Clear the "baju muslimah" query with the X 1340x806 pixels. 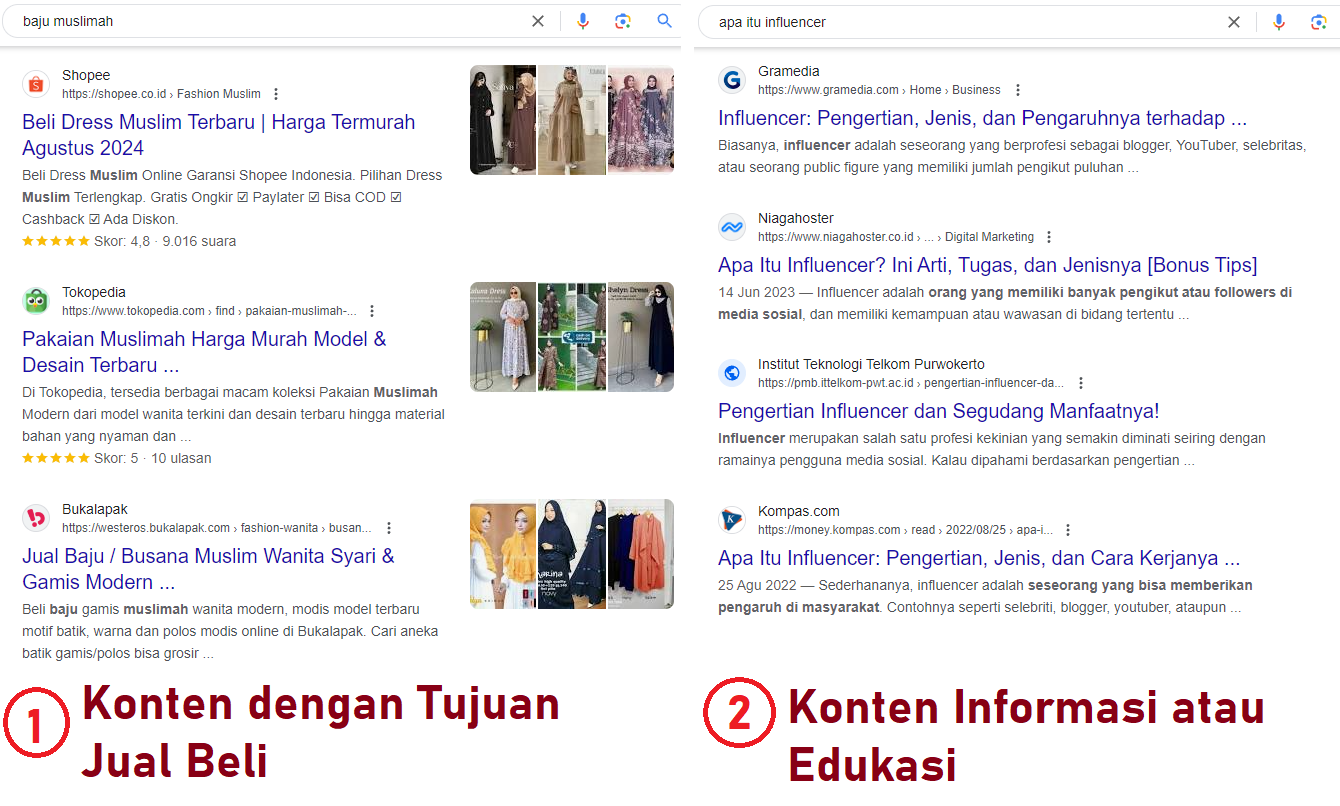point(538,20)
